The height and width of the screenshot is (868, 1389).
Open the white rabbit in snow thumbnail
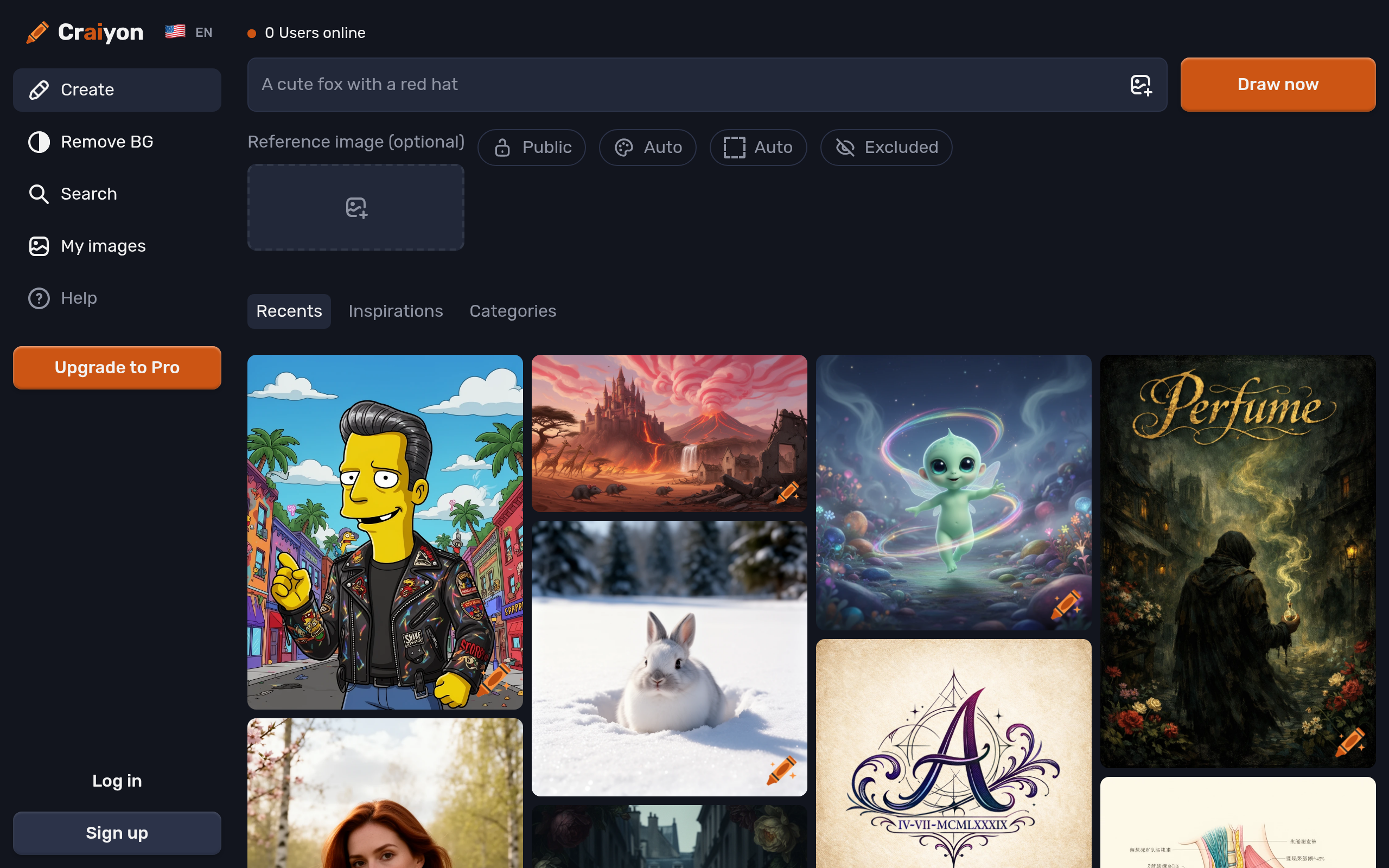point(669,659)
